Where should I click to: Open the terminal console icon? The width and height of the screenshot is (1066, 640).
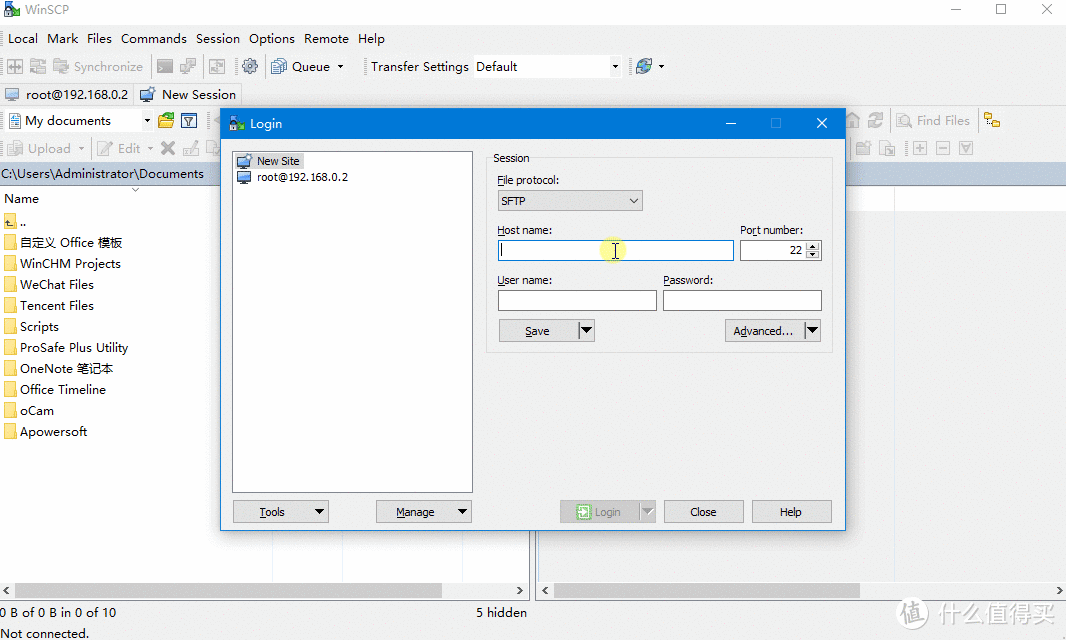[x=165, y=66]
